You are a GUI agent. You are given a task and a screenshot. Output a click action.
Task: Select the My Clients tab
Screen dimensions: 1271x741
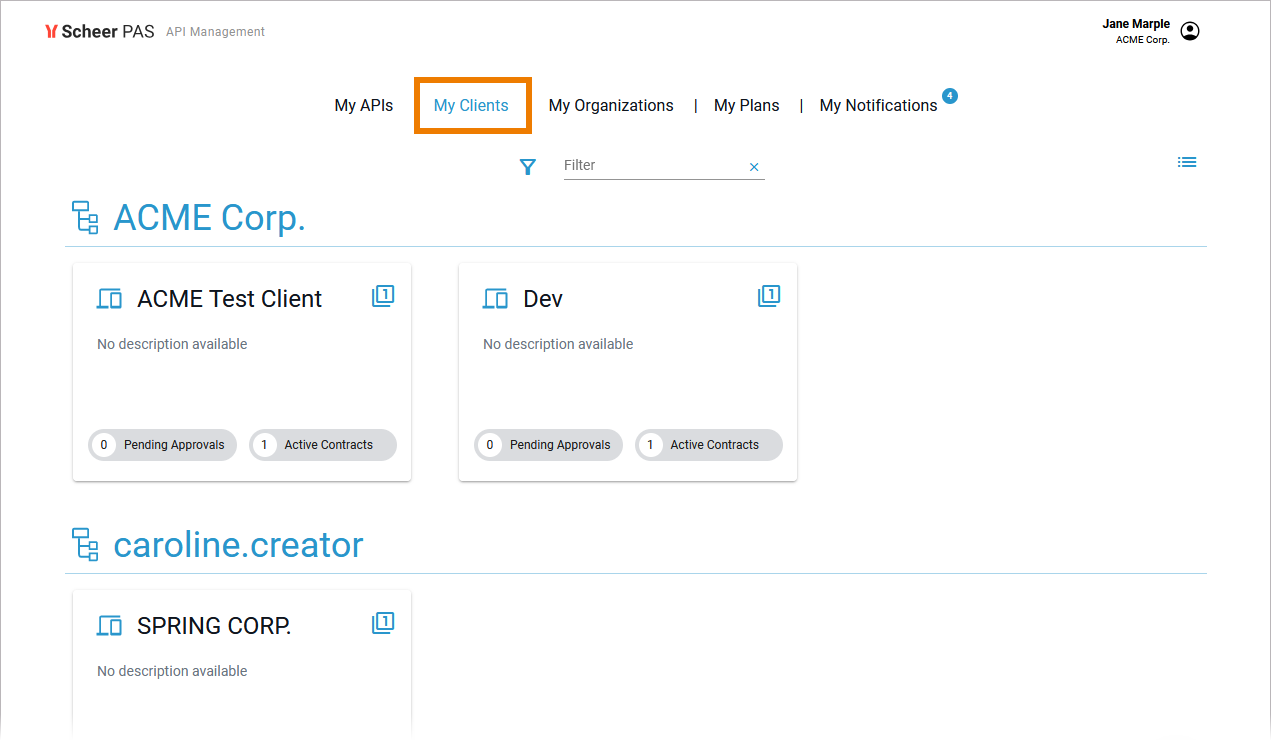tap(471, 105)
